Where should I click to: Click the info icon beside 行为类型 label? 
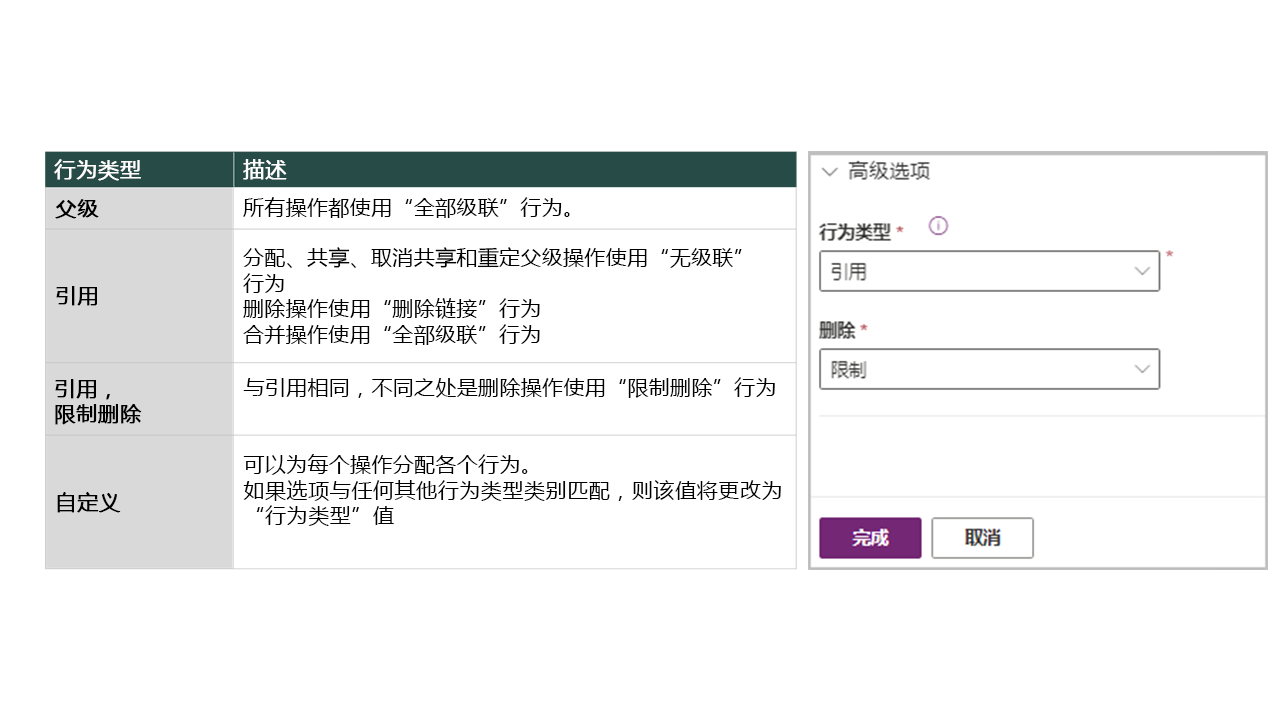[938, 226]
